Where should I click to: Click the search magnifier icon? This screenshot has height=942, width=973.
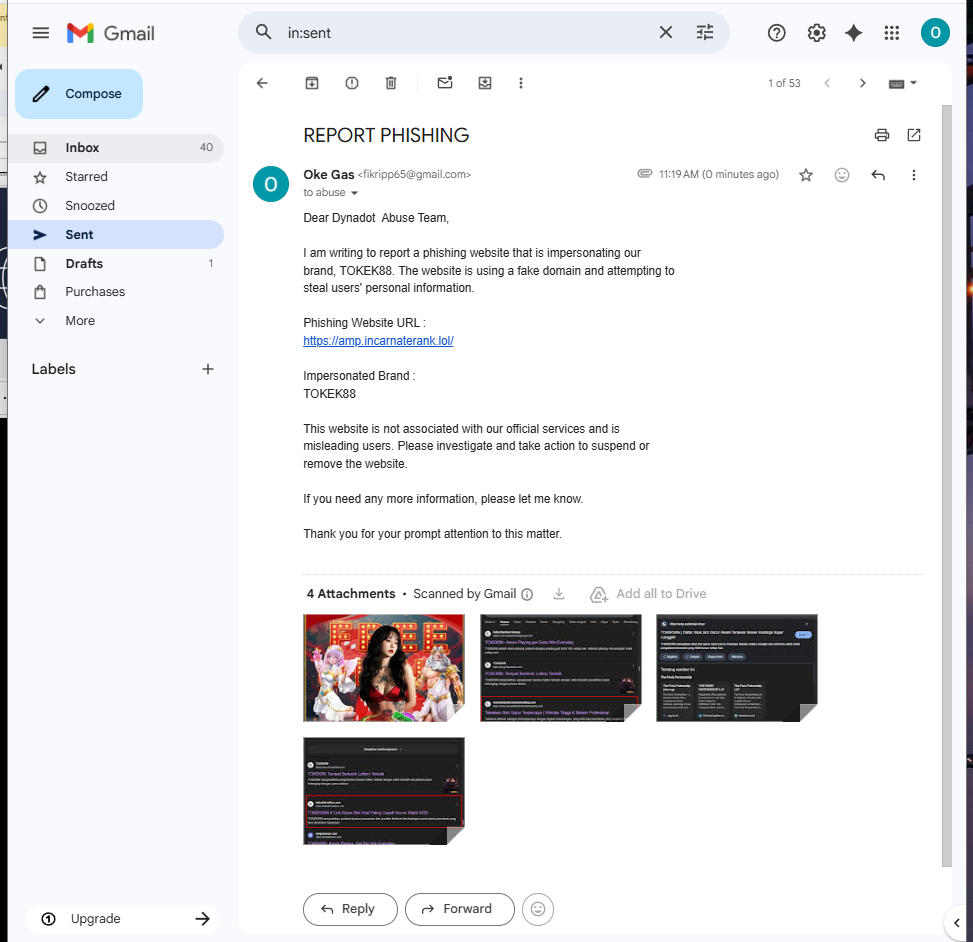[264, 32]
